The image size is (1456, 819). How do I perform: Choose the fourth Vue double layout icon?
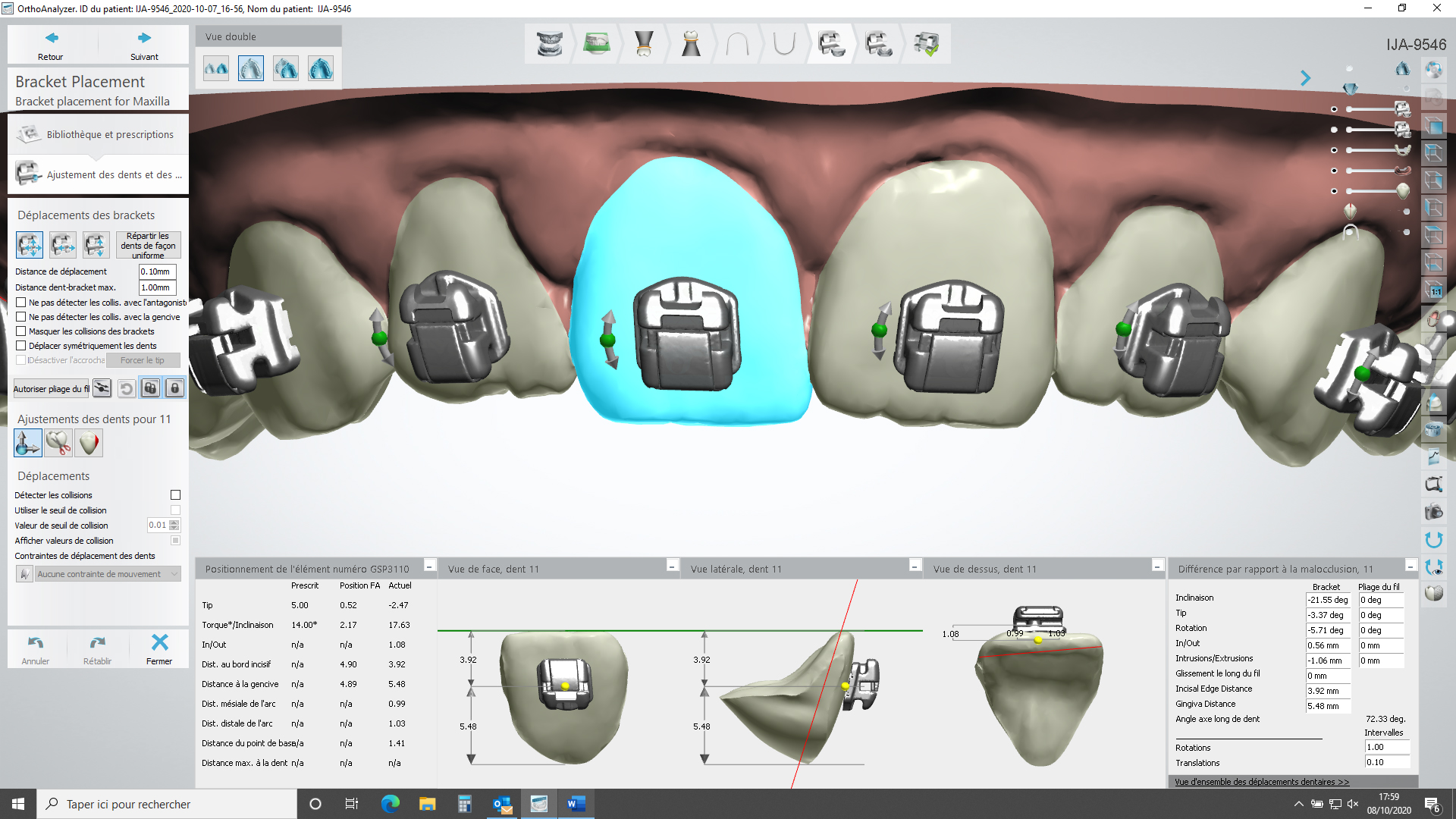[x=321, y=69]
